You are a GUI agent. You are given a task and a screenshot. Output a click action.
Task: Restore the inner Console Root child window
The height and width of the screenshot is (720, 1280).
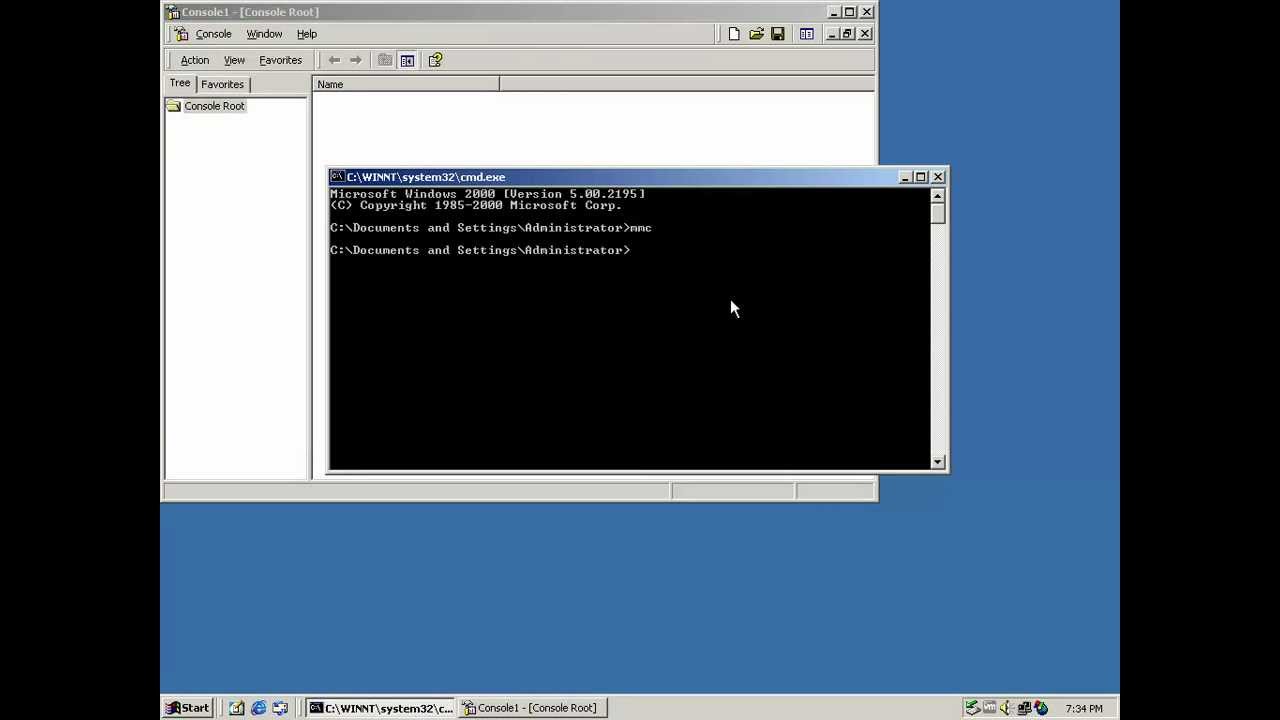pyautogui.click(x=847, y=34)
